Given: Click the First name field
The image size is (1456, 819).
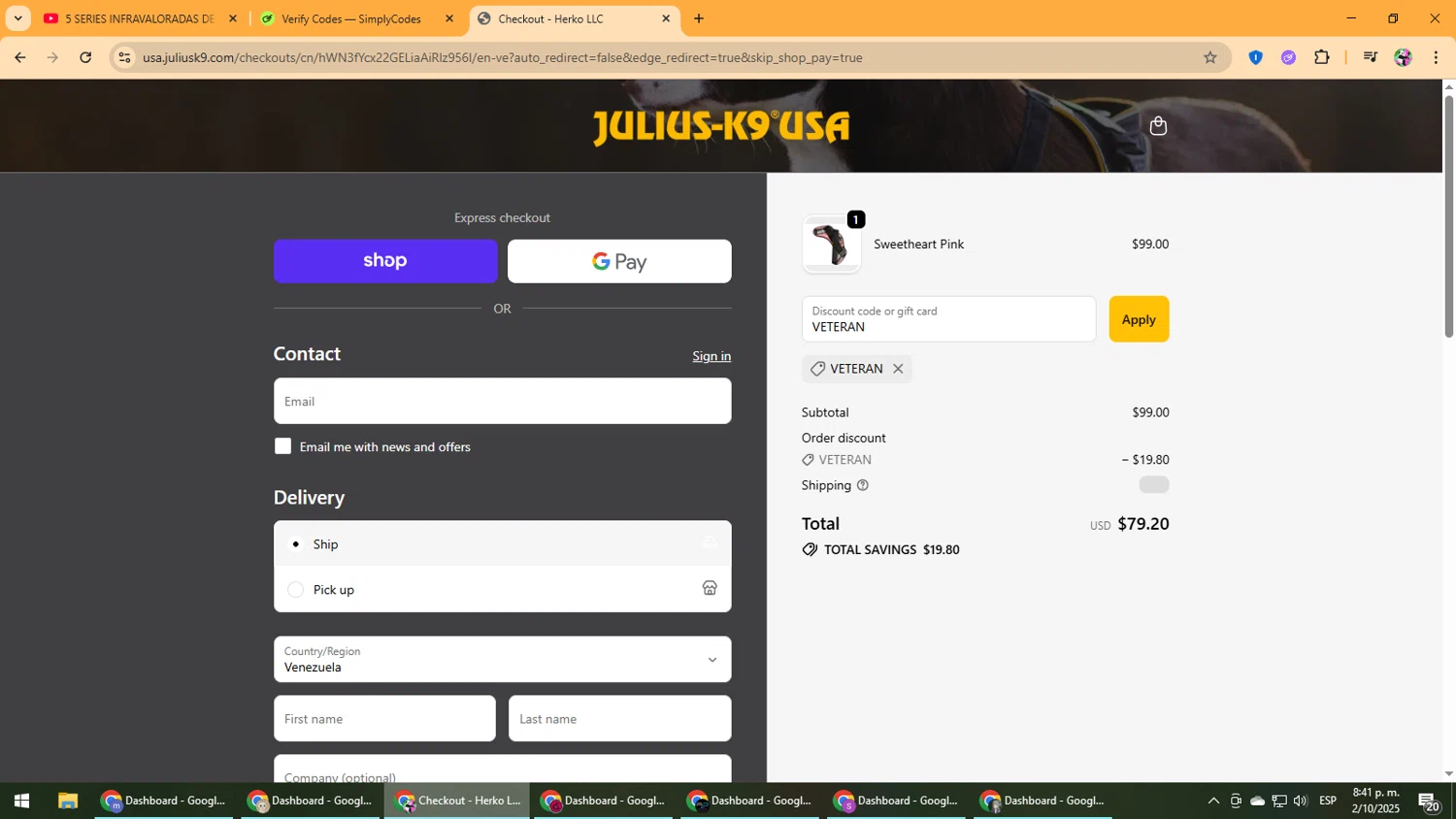Looking at the screenshot, I should tap(384, 719).
